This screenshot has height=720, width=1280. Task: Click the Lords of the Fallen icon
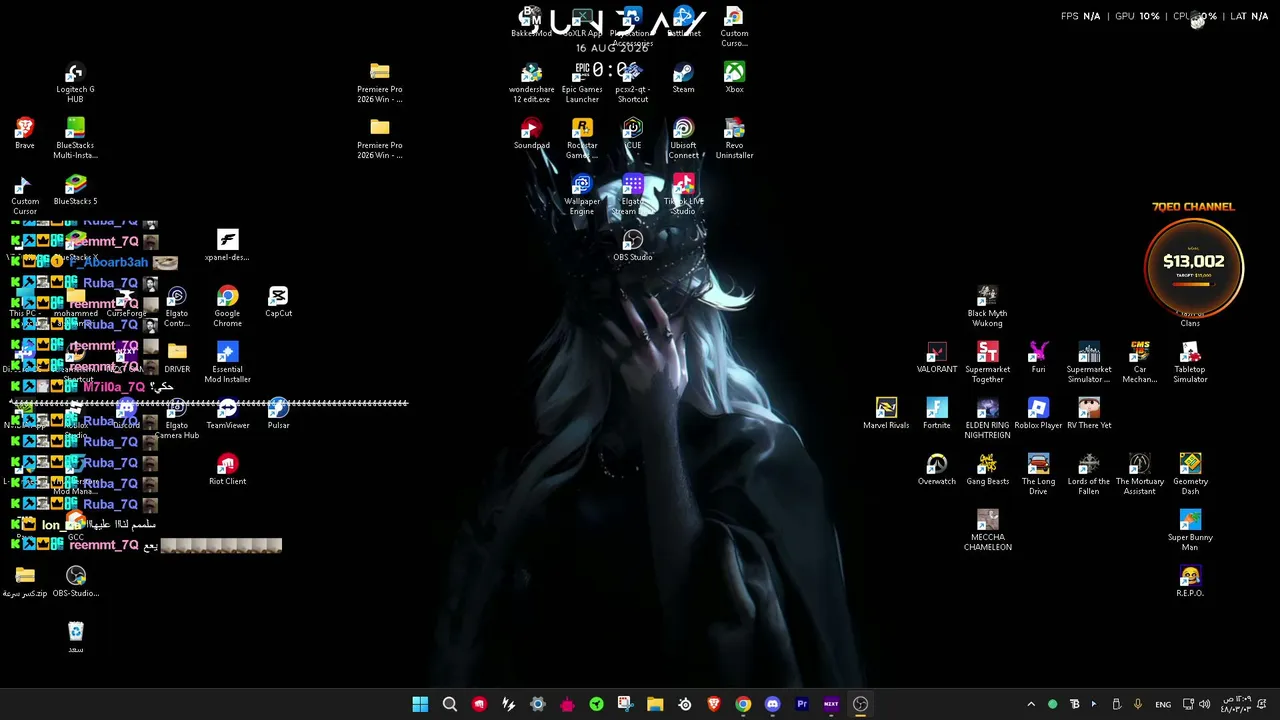pyautogui.click(x=1089, y=475)
